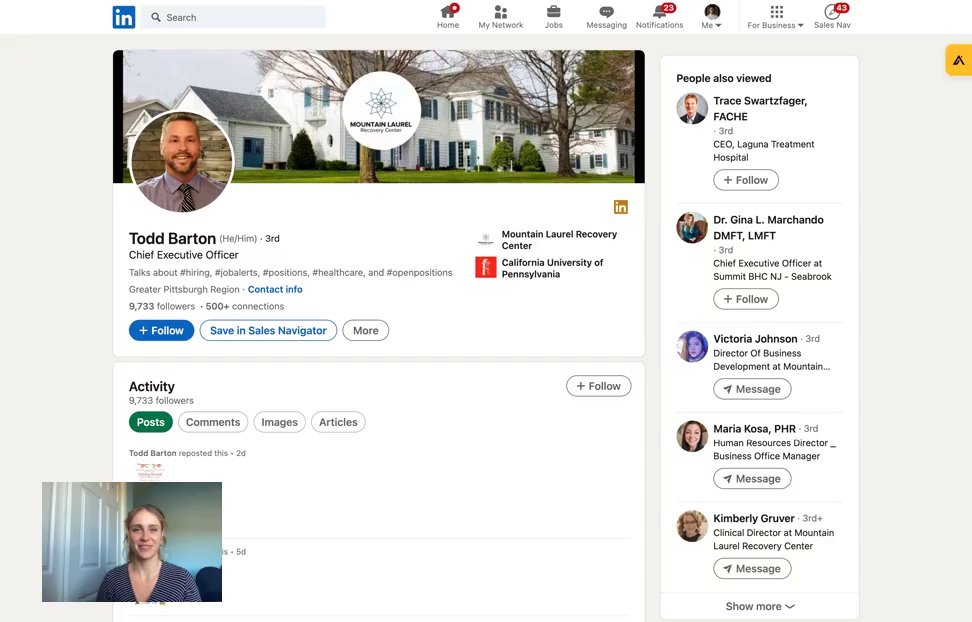Follow Todd Barton with blue button

coord(161,331)
